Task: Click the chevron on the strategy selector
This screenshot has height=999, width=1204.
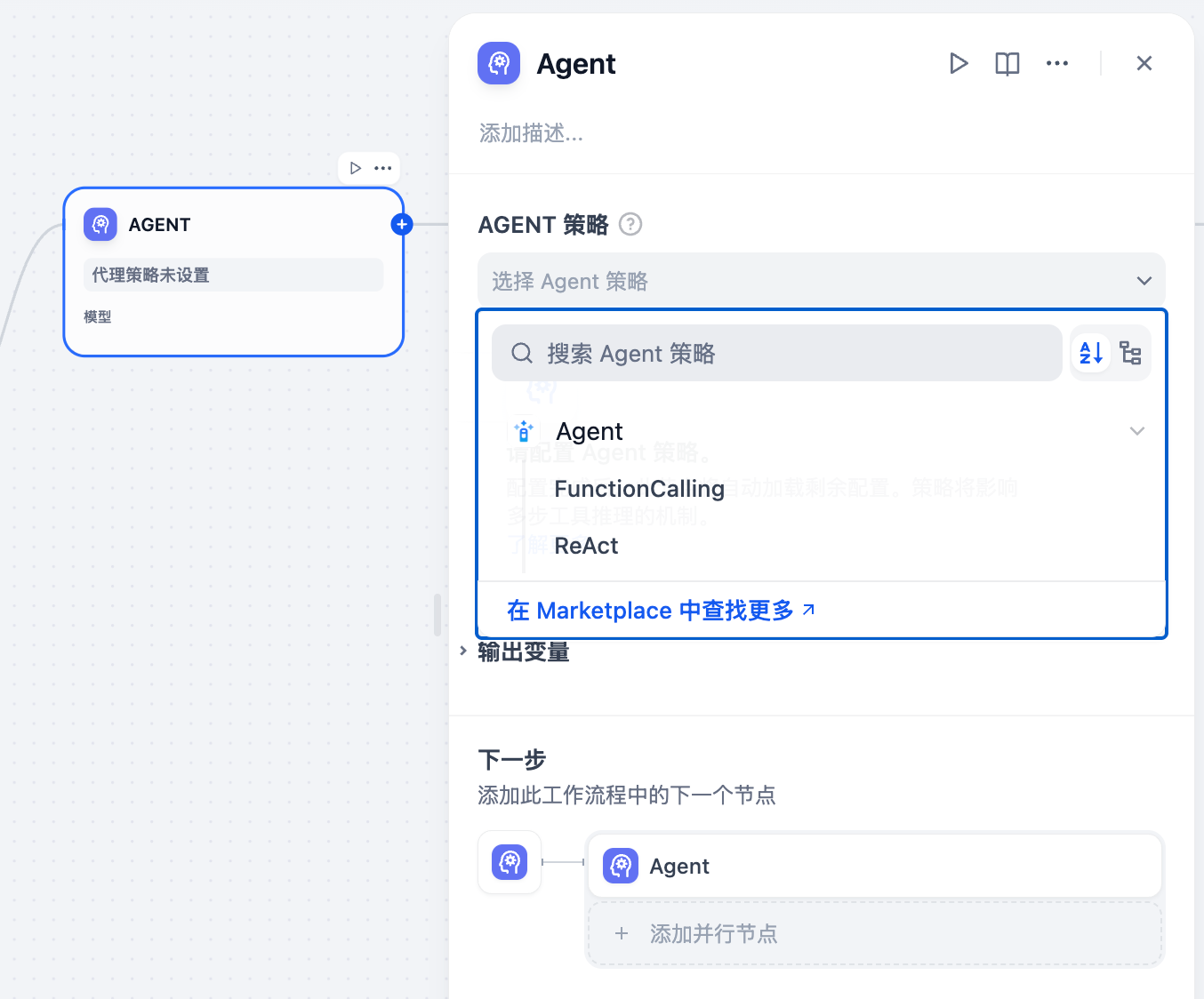Action: pyautogui.click(x=1144, y=281)
